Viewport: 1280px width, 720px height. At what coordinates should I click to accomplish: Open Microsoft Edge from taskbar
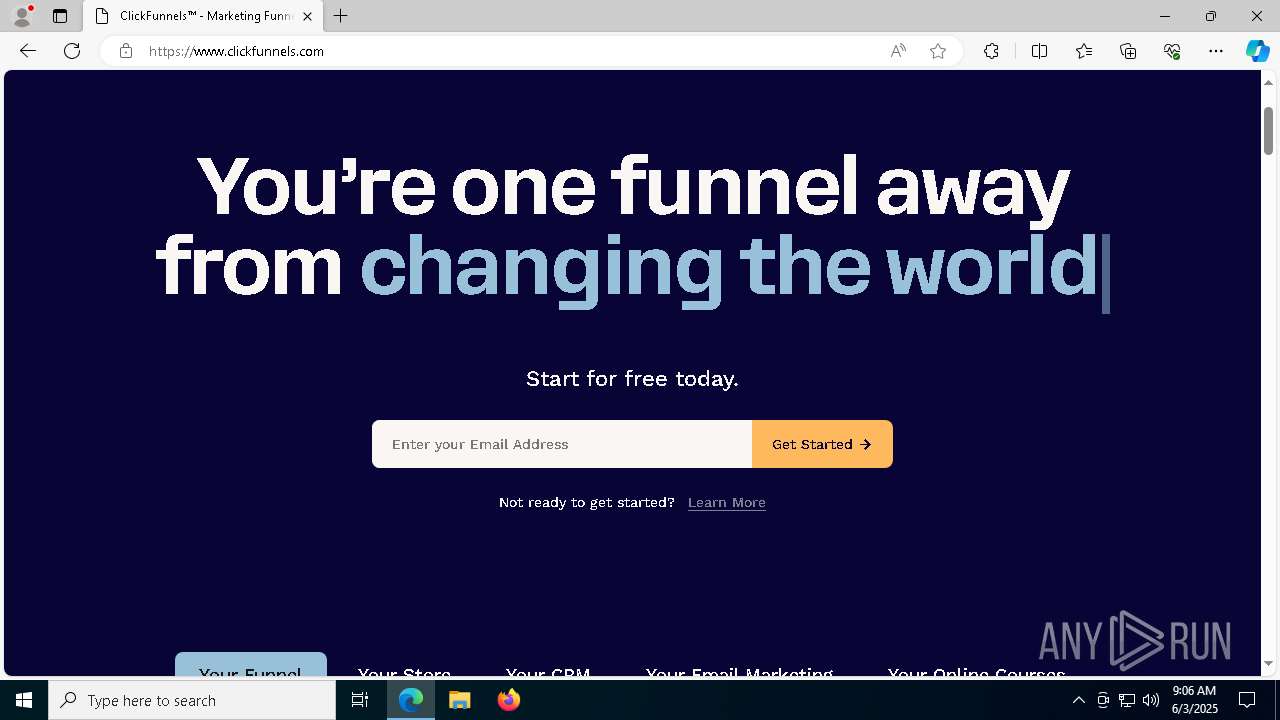[411, 700]
